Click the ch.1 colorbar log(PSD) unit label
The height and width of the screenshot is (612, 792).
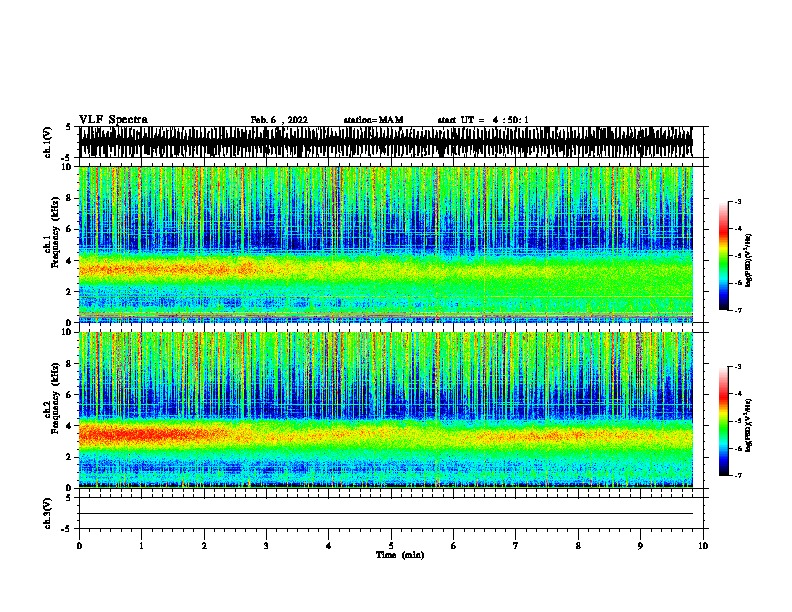tap(749, 260)
